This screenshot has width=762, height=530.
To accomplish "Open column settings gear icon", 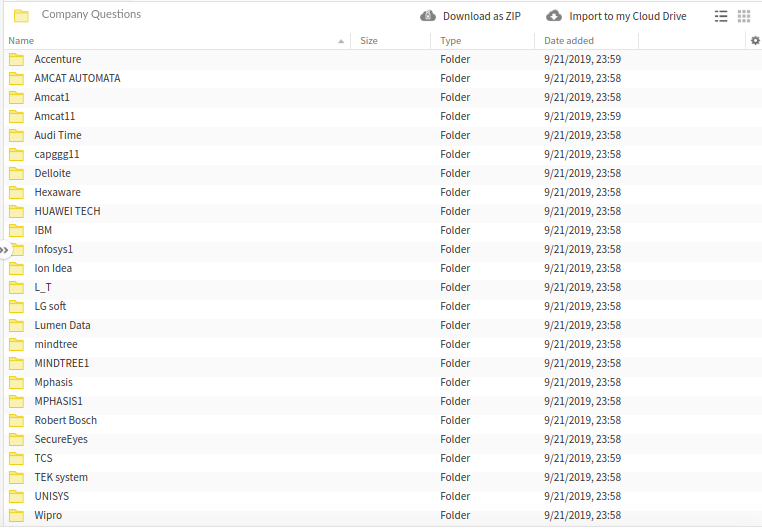I will [754, 41].
